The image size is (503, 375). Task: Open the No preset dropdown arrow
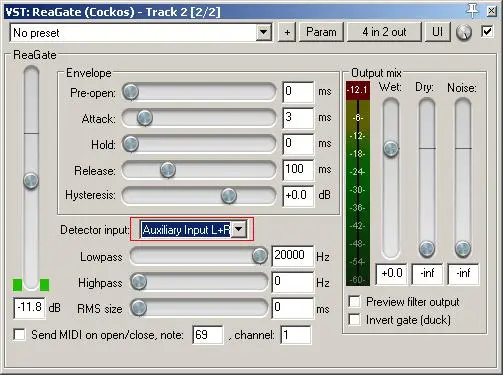click(x=264, y=32)
